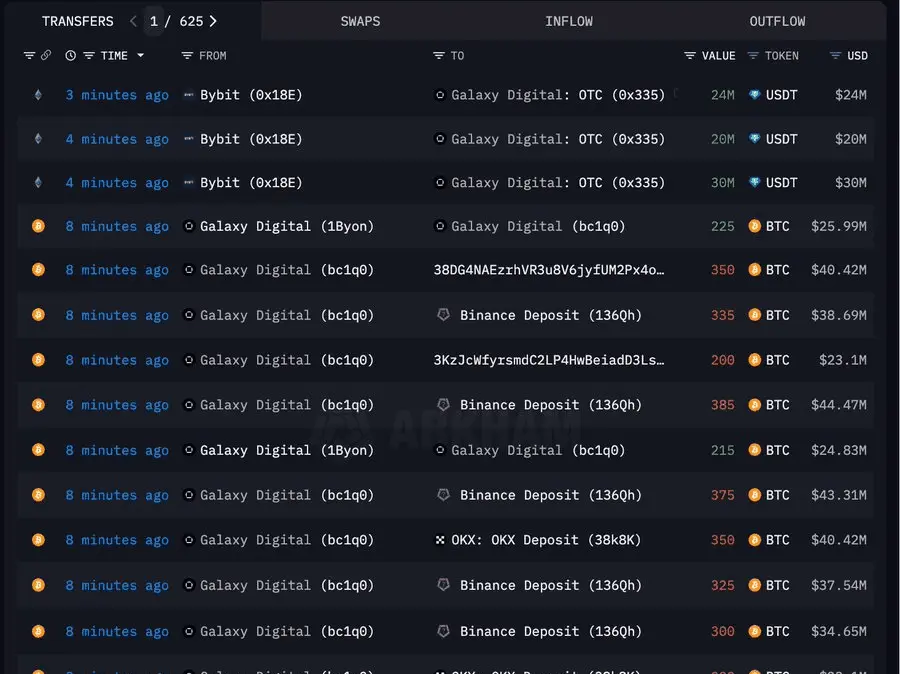This screenshot has height=674, width=900.
Task: Click BTC token icon in $43.31M row
Action: tap(755, 495)
